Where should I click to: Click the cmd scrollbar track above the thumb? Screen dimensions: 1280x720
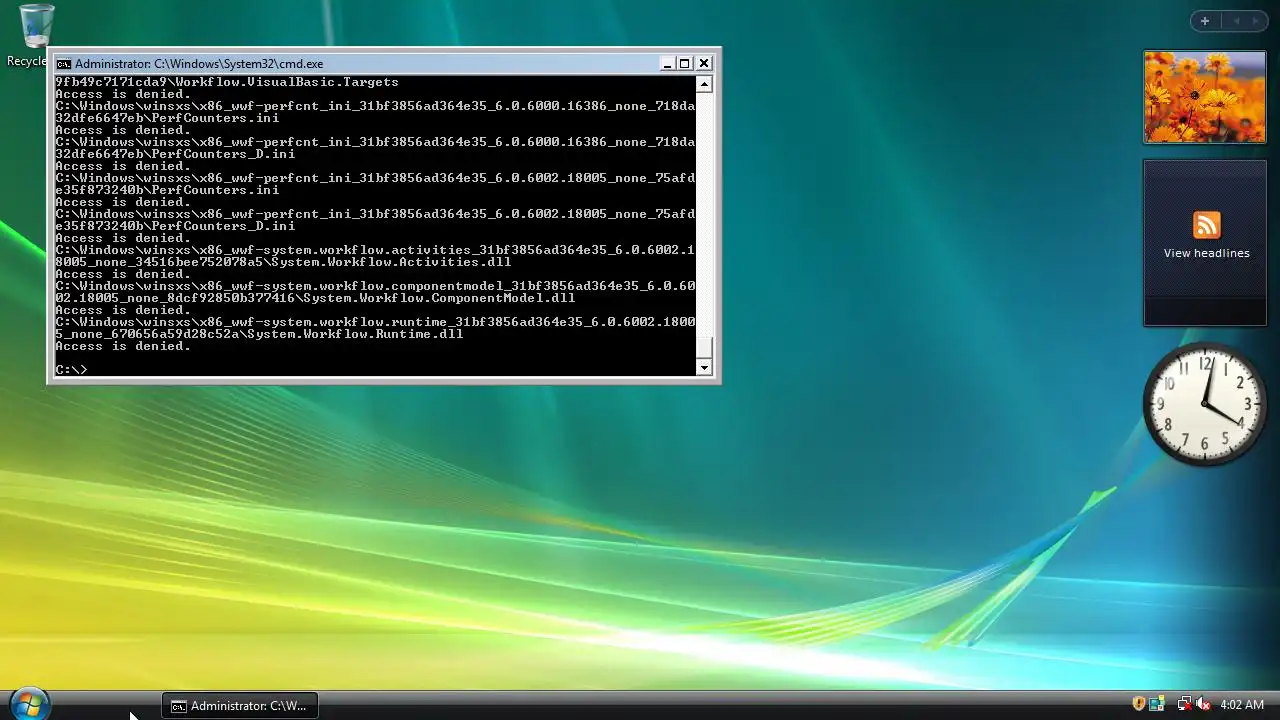[x=704, y=214]
